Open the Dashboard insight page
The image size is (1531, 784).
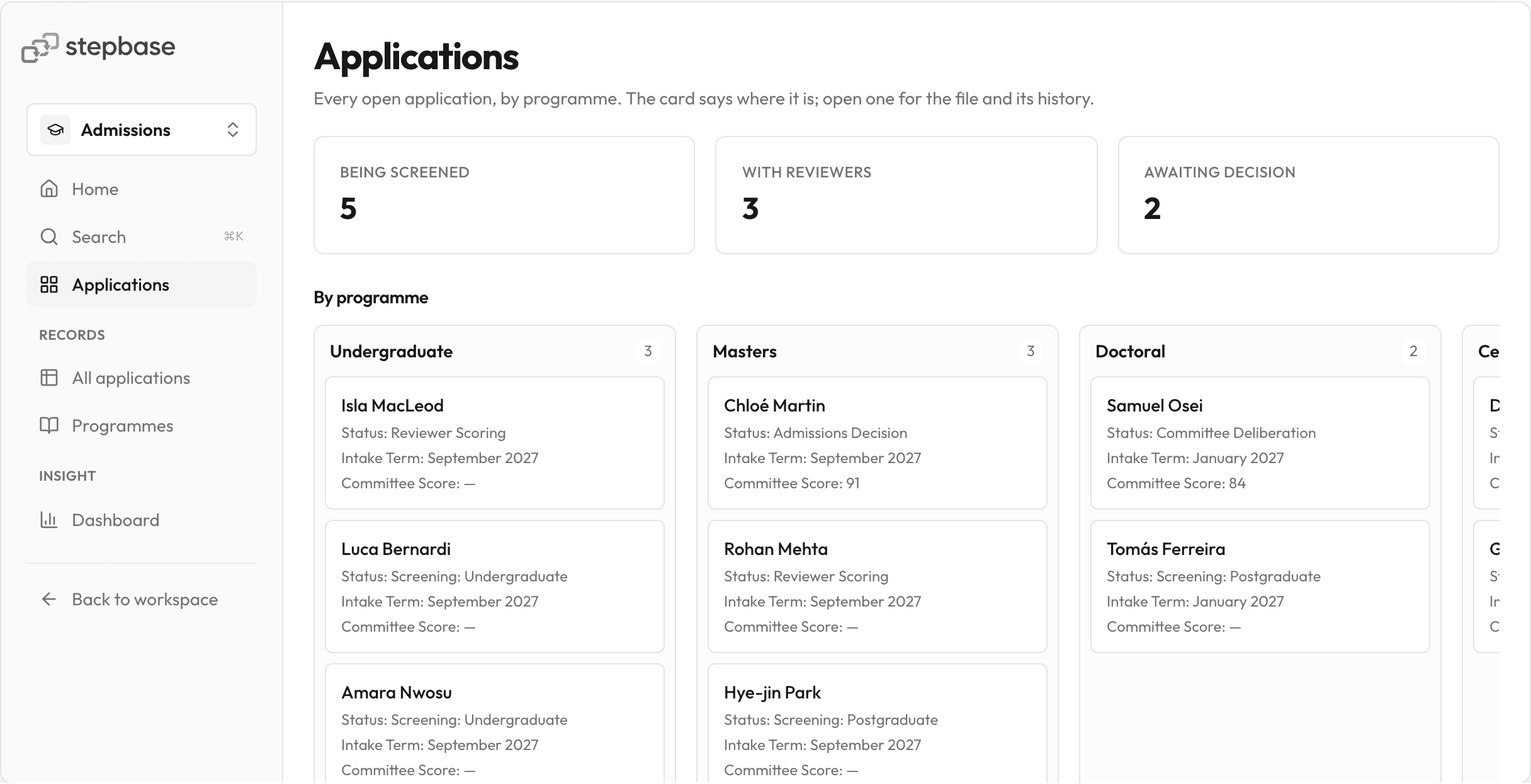pos(142,520)
